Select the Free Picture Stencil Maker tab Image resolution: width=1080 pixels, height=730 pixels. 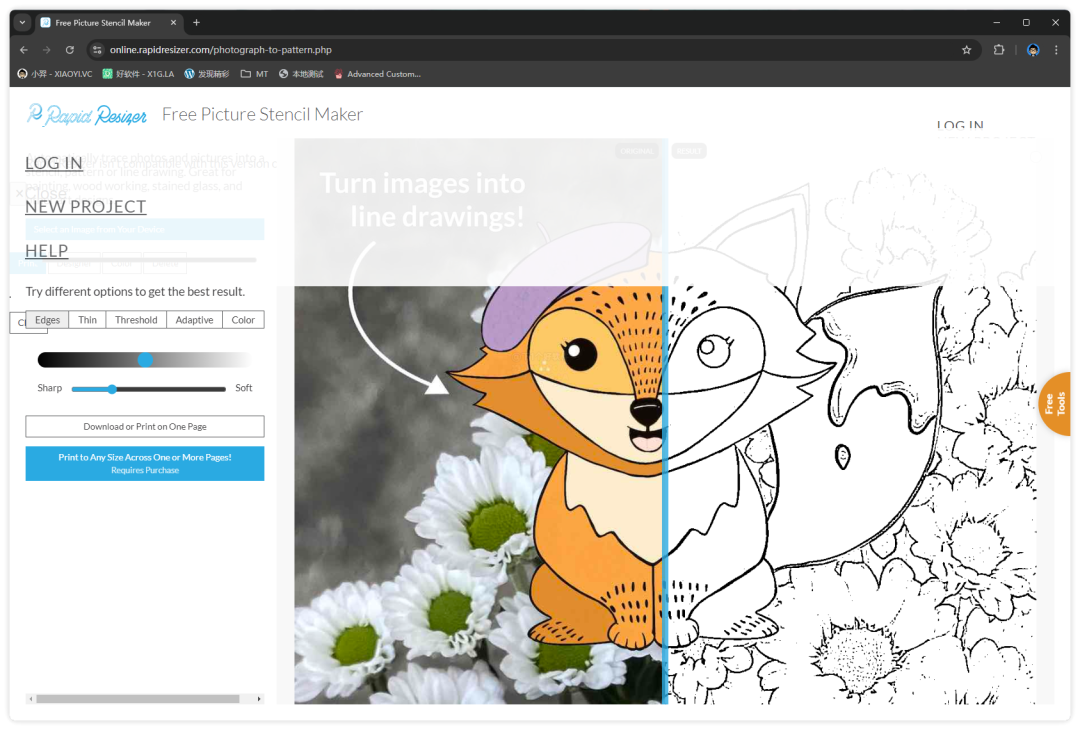(108, 23)
